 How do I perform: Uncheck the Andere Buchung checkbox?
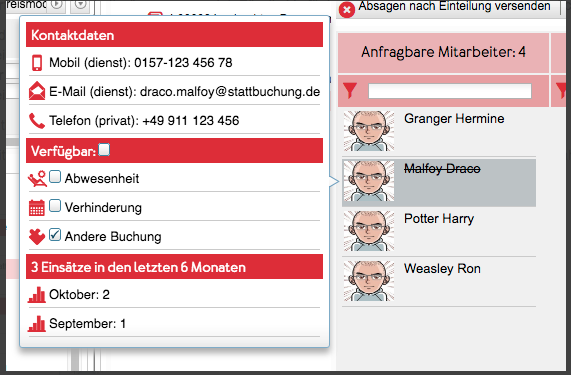coord(55,235)
